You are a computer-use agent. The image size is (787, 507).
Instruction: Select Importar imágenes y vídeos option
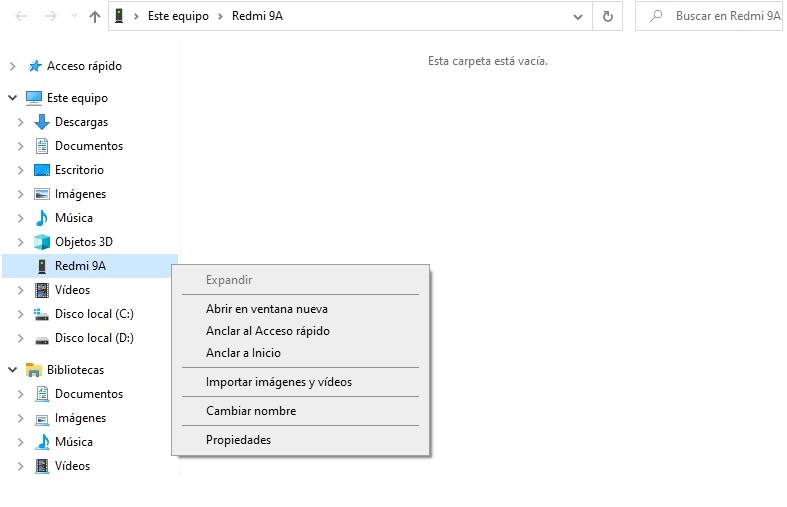tap(279, 382)
